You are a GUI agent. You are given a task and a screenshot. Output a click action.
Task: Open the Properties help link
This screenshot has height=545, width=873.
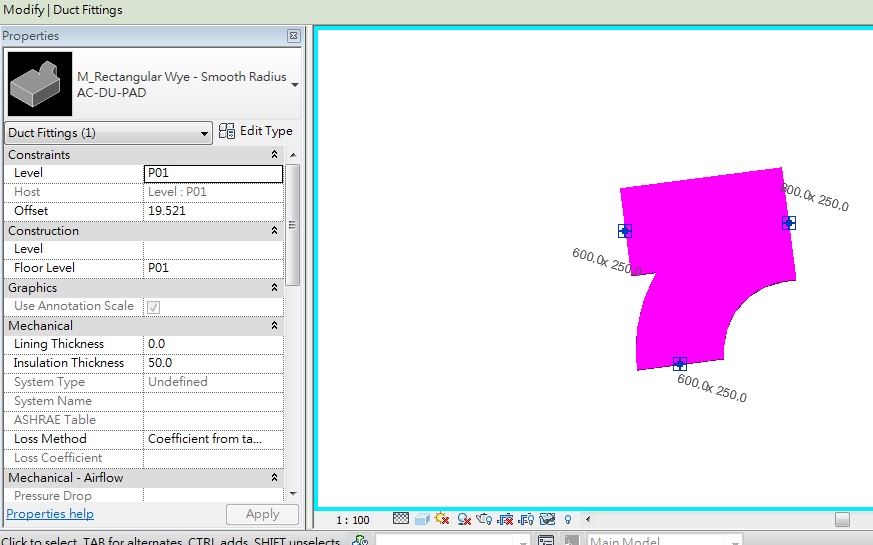[x=50, y=514]
